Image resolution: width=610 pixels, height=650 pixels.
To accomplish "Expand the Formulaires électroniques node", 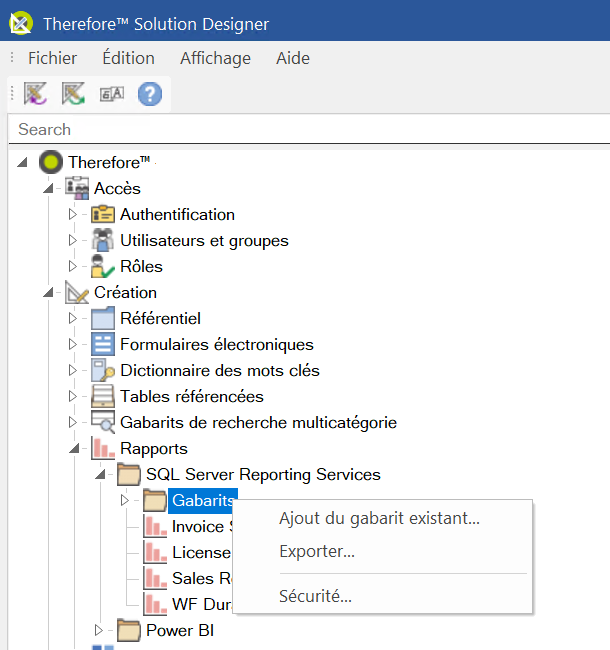I will click(x=73, y=344).
